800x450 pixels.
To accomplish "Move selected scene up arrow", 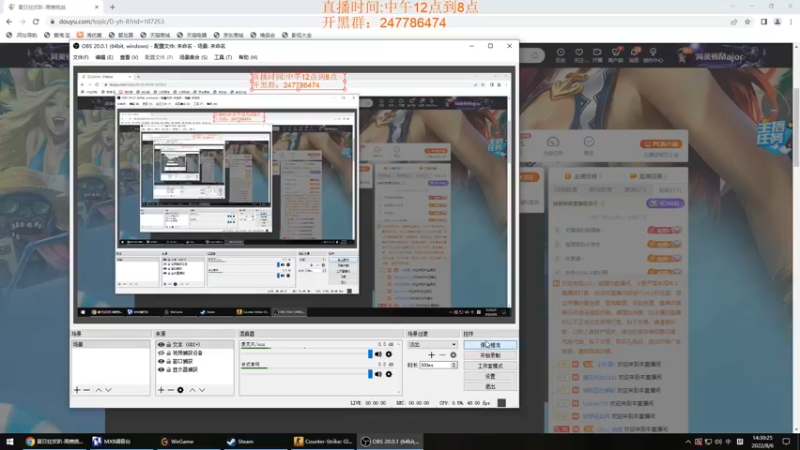I will tap(98, 390).
